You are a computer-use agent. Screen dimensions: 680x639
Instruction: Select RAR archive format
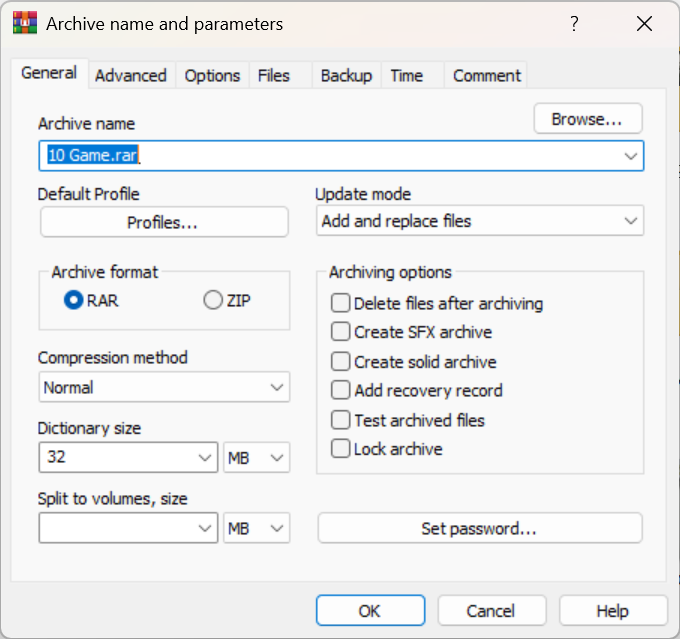(91, 300)
